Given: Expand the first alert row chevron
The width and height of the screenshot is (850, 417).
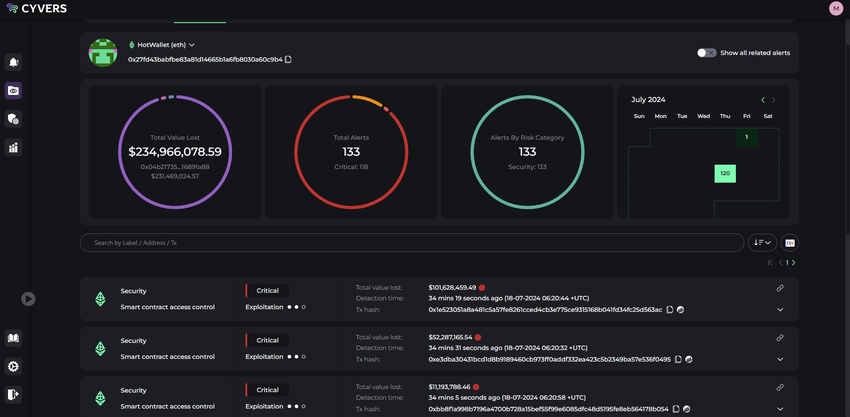Looking at the screenshot, I should [x=780, y=310].
